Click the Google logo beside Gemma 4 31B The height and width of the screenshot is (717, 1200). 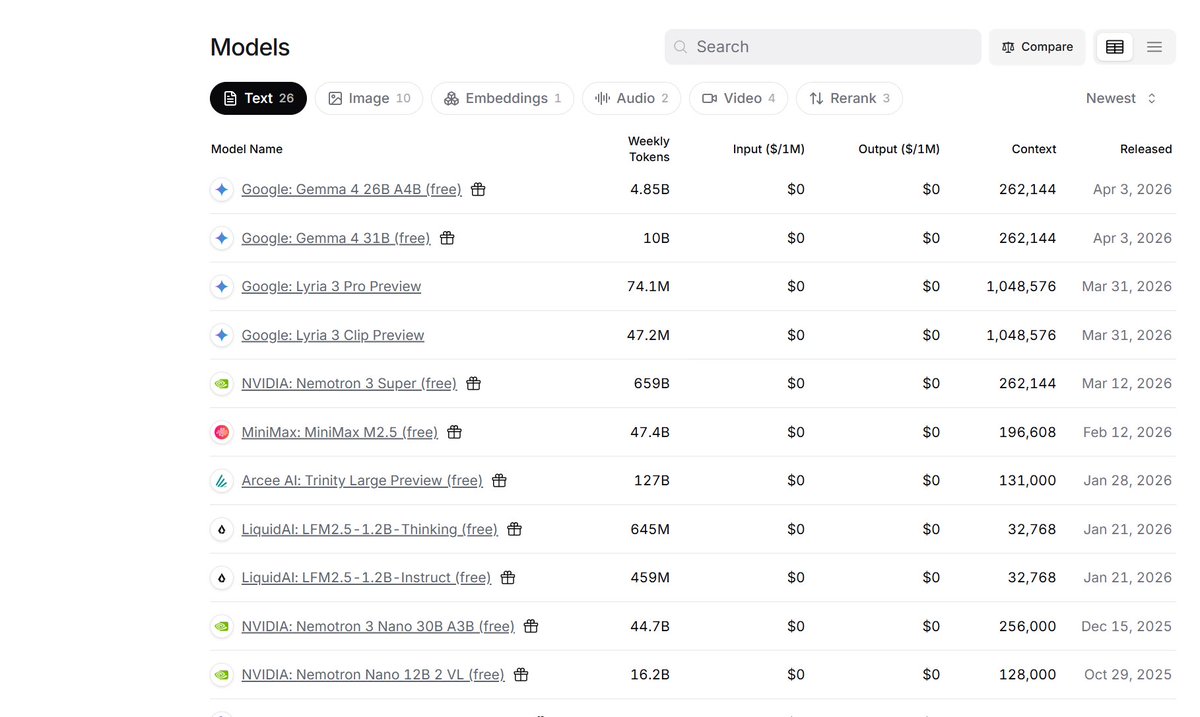tap(222, 238)
